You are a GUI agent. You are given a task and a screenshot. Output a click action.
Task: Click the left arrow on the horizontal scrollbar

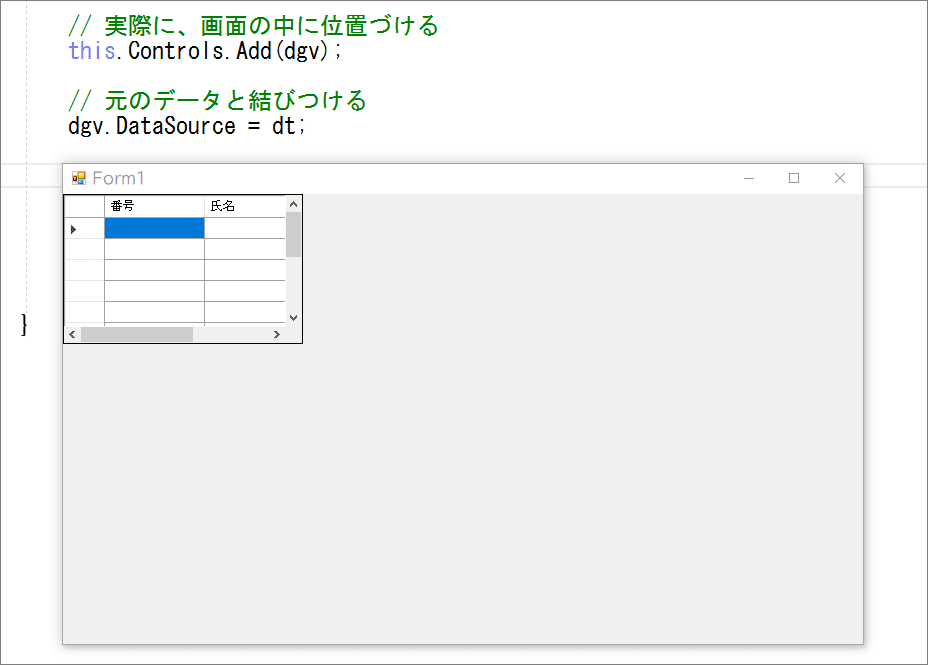pyautogui.click(x=71, y=333)
